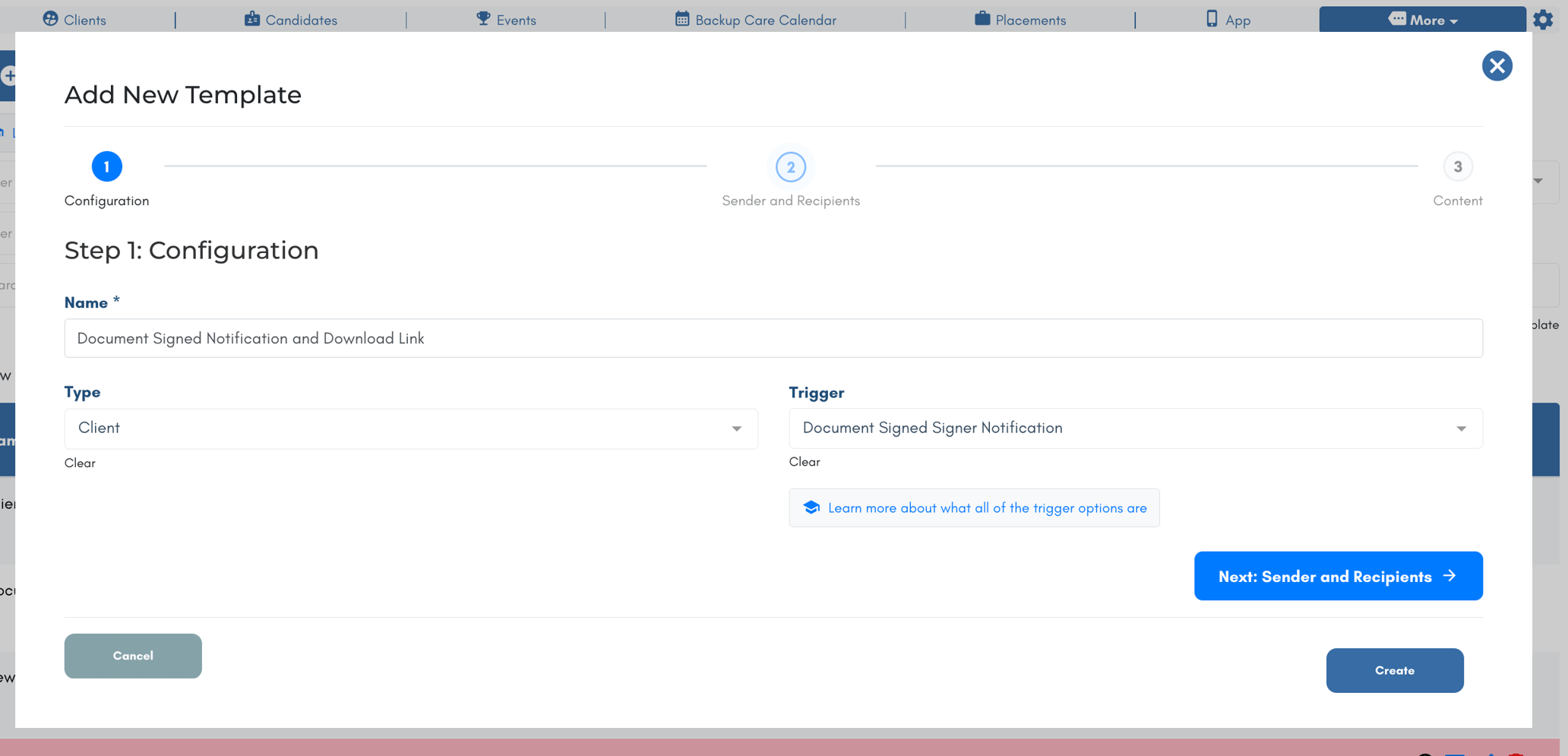The width and height of the screenshot is (1568, 756).
Task: Cancel the new template
Action: tap(133, 656)
